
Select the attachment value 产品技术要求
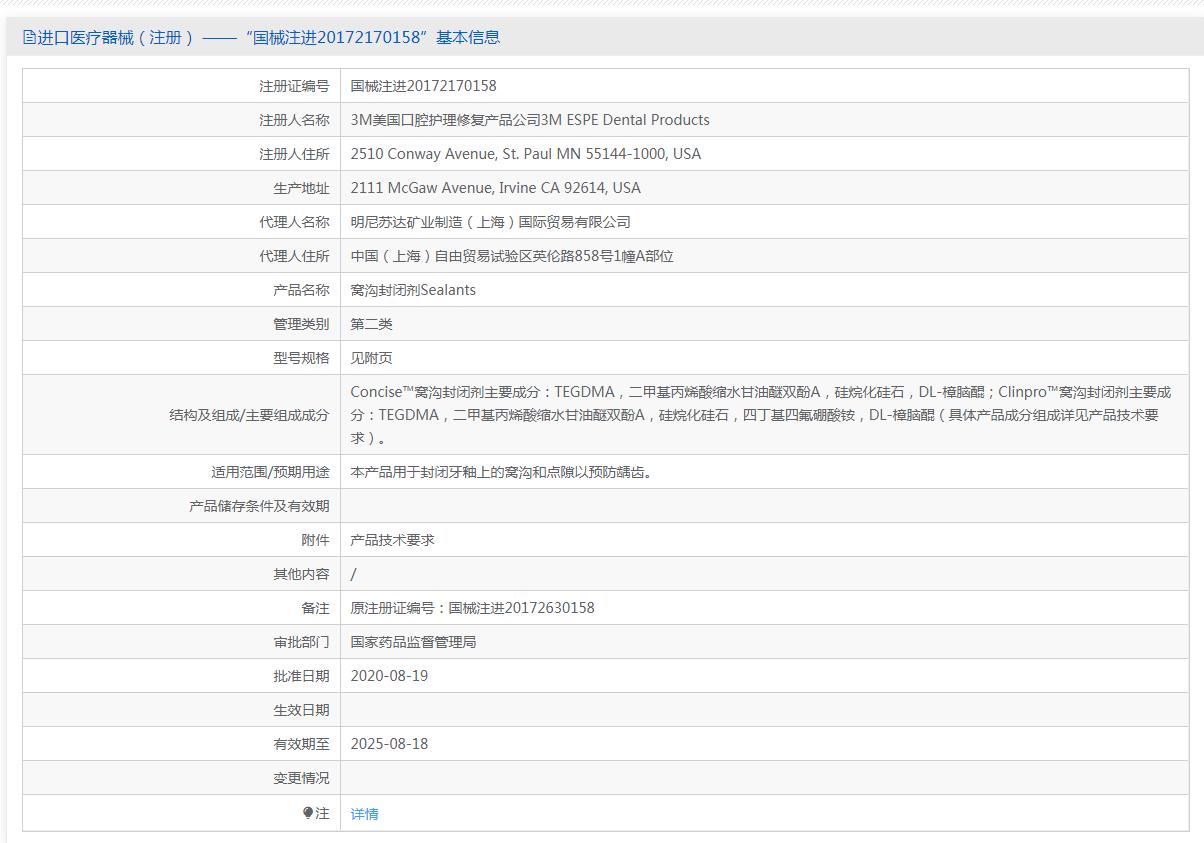click(392, 540)
